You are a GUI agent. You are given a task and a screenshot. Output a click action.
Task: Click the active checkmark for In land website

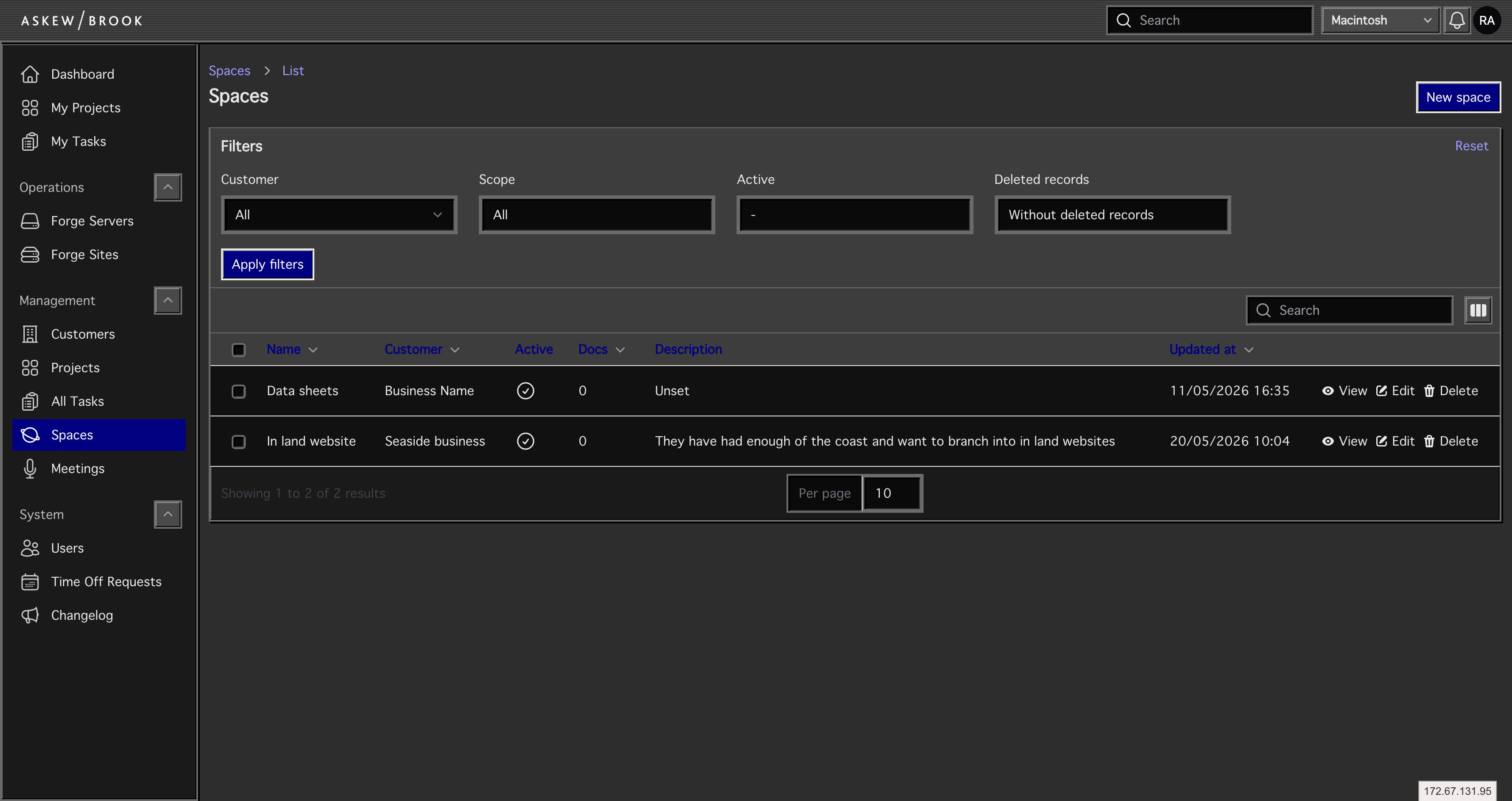point(525,441)
